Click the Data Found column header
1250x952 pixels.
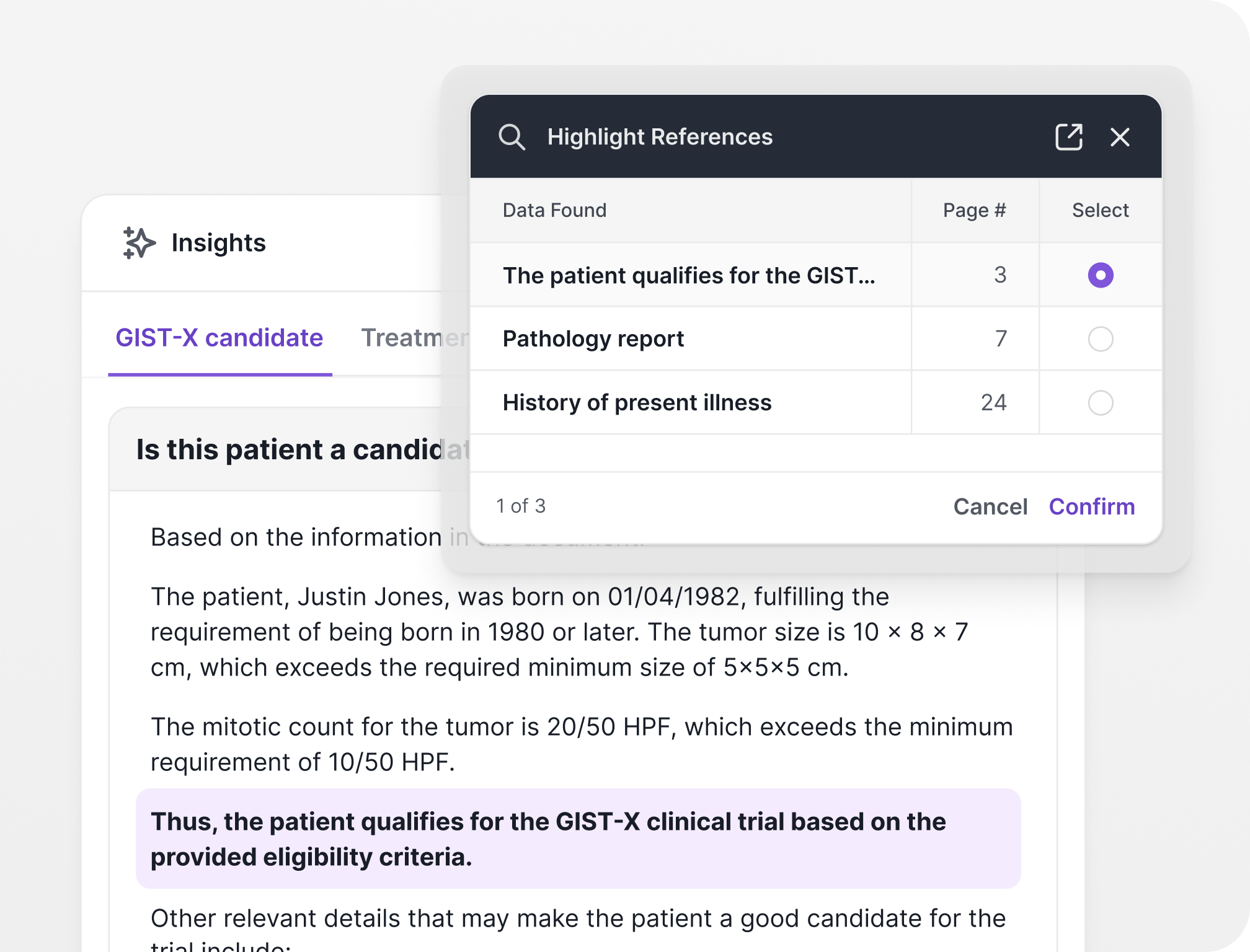tap(554, 210)
